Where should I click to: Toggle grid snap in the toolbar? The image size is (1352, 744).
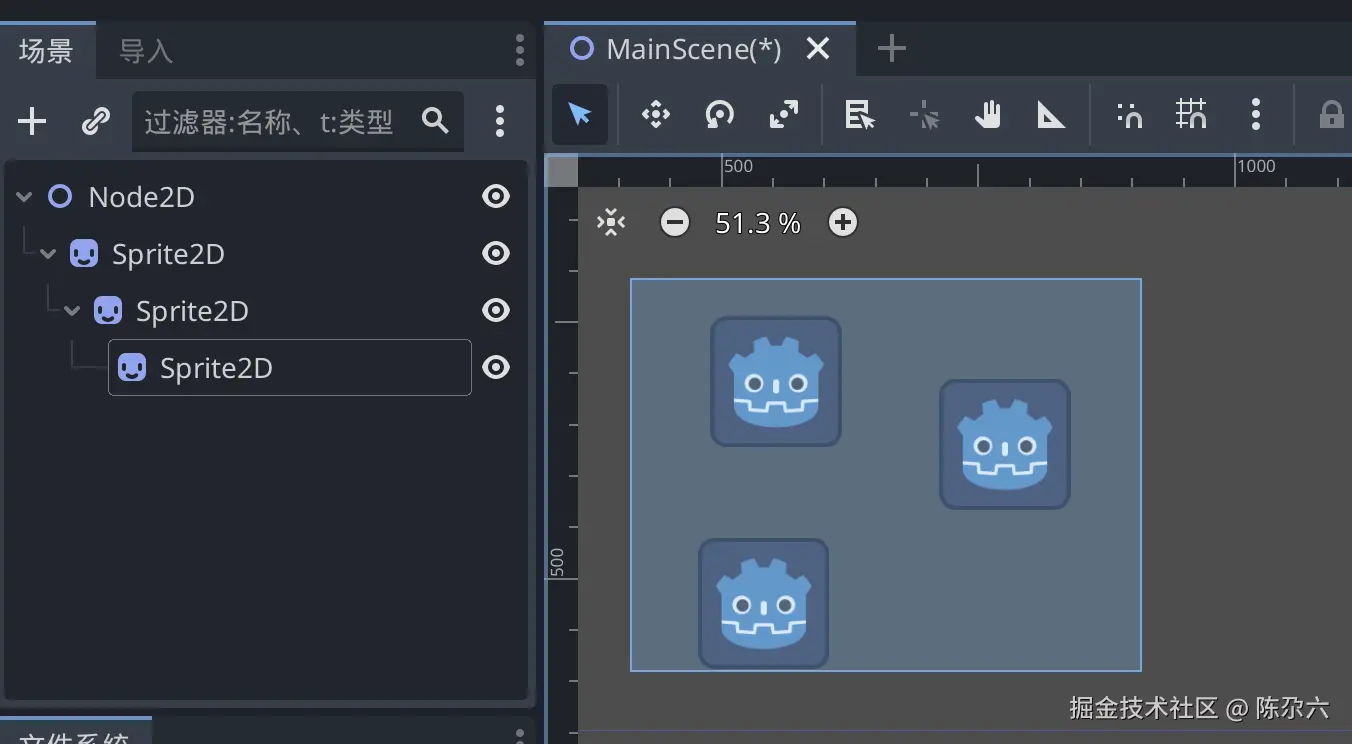pos(1192,115)
